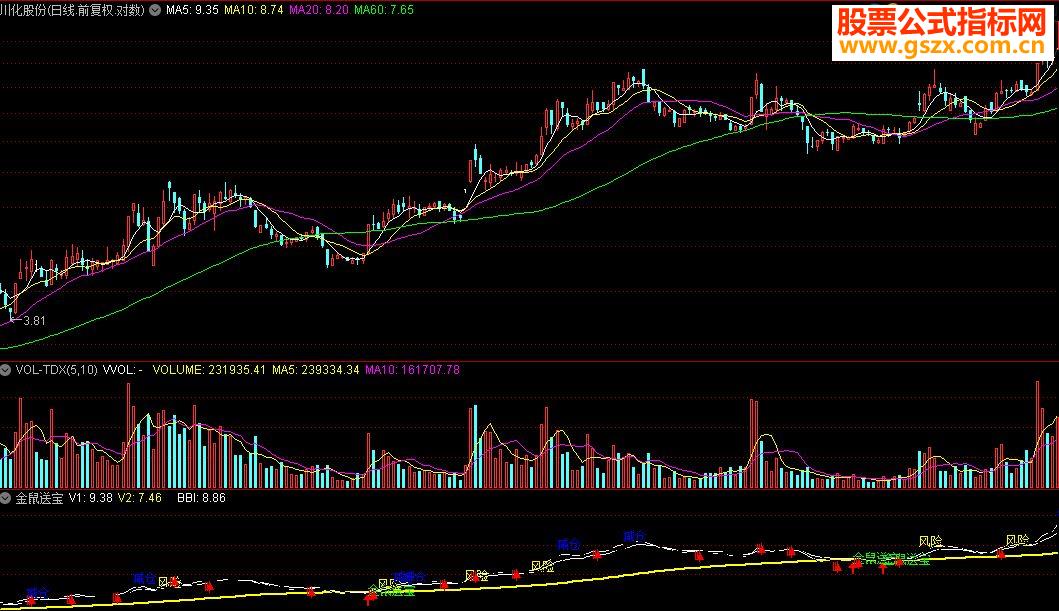Expand the 金鼠送宝 indicator options arrow
Viewport: 1059px width, 611px height.
pyautogui.click(x=5, y=498)
